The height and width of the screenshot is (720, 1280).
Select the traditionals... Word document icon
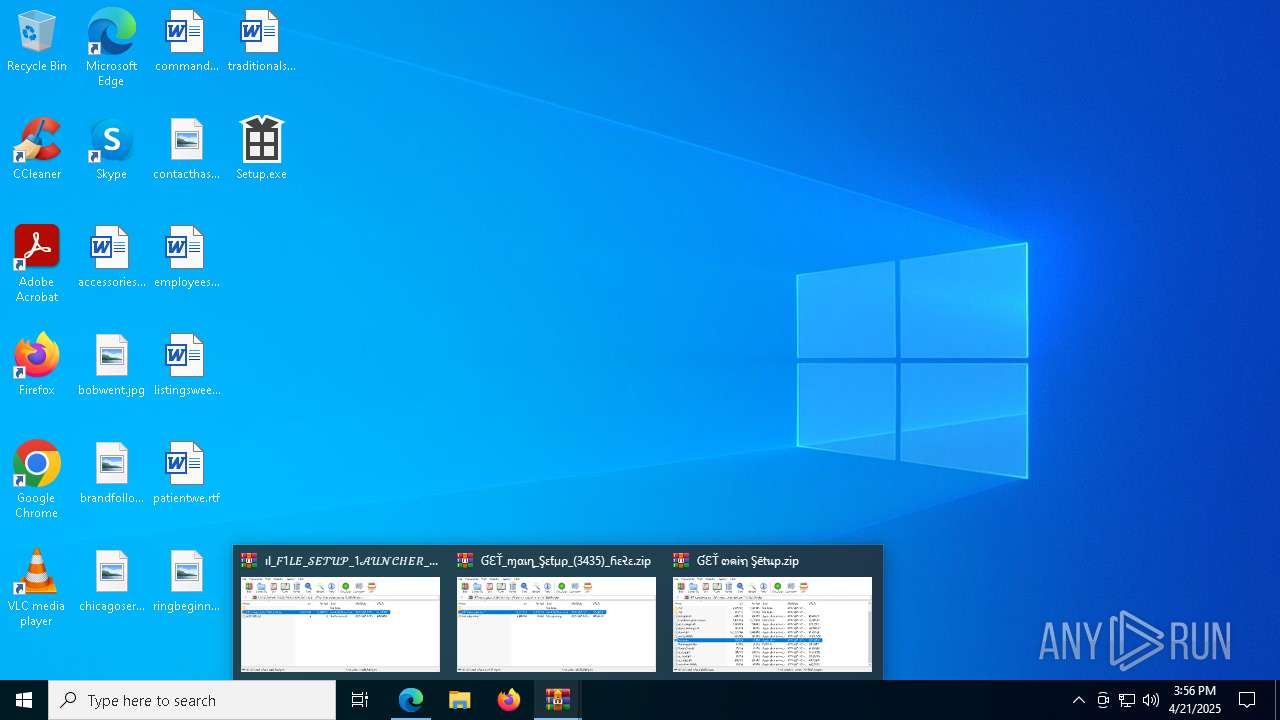(x=261, y=42)
